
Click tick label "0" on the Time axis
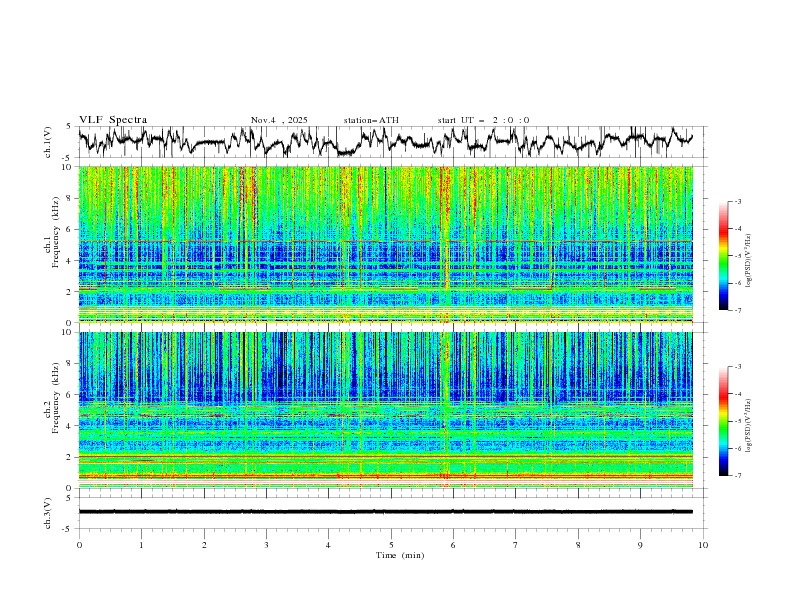pyautogui.click(x=79, y=545)
